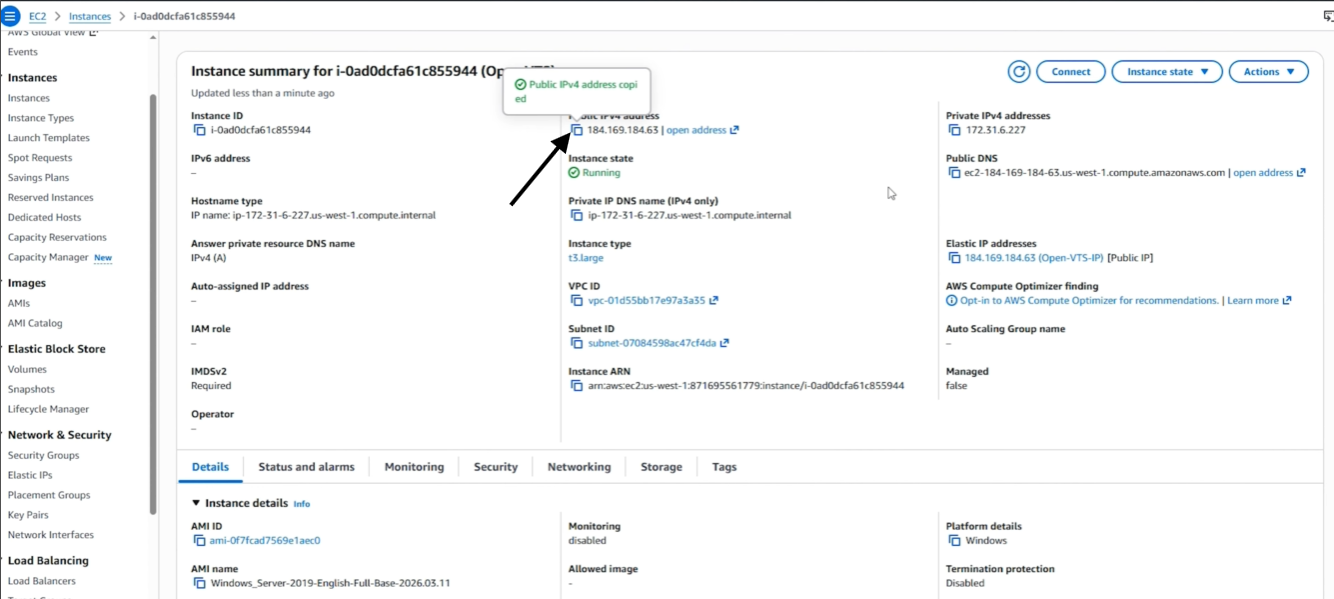
Task: Open vpc-01d55bb17e97a3a35 link
Action: pos(646,300)
